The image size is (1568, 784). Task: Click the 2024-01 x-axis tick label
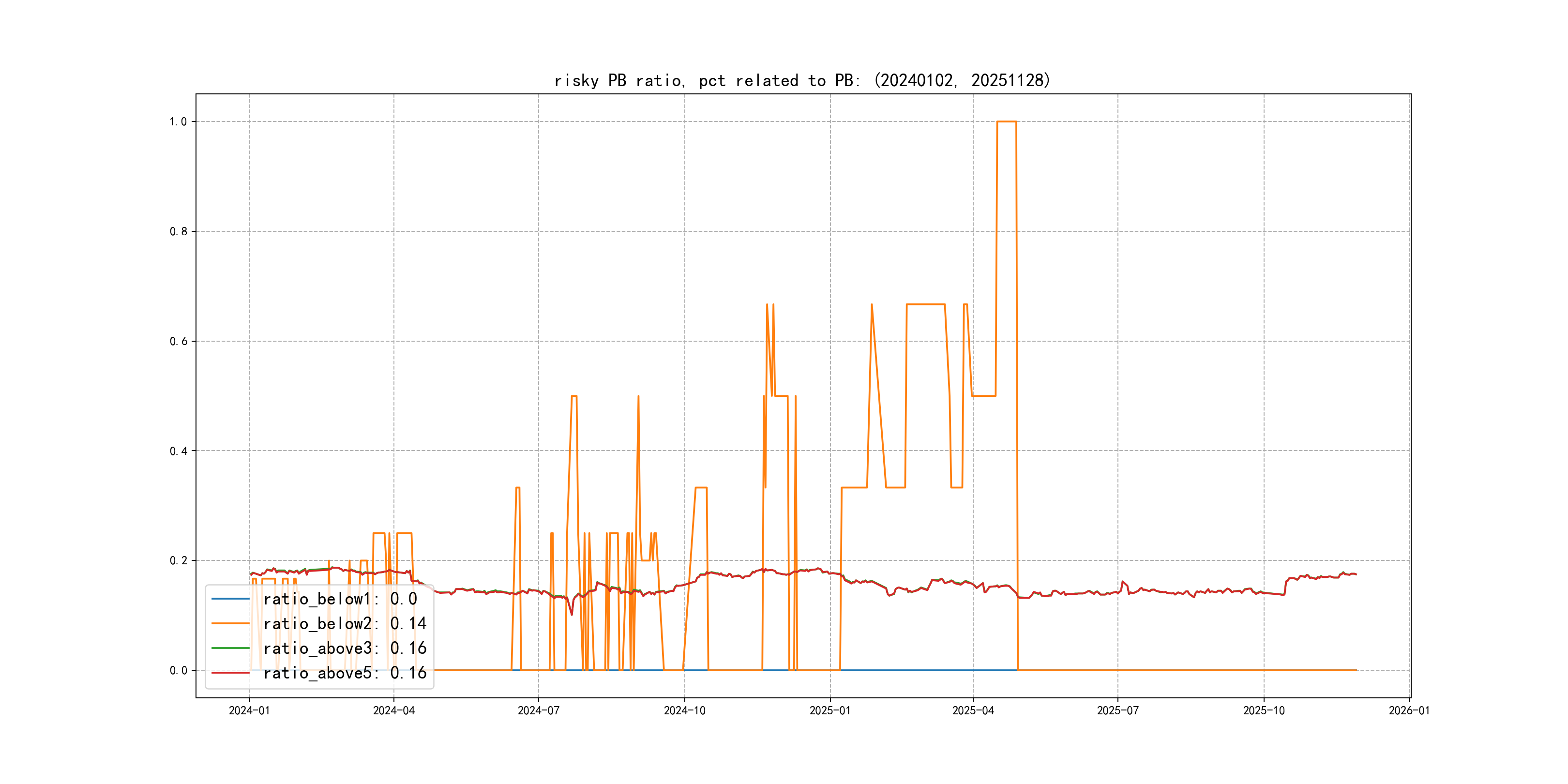click(249, 710)
